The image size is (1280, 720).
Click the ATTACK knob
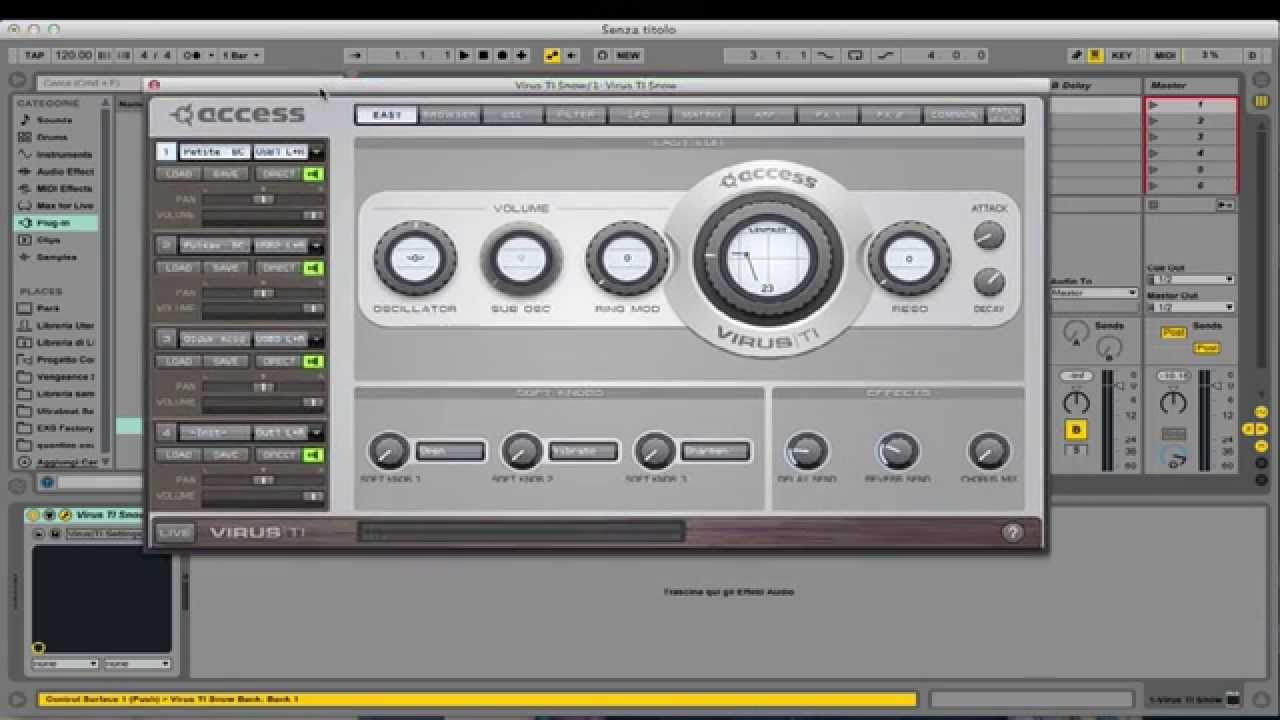point(989,236)
